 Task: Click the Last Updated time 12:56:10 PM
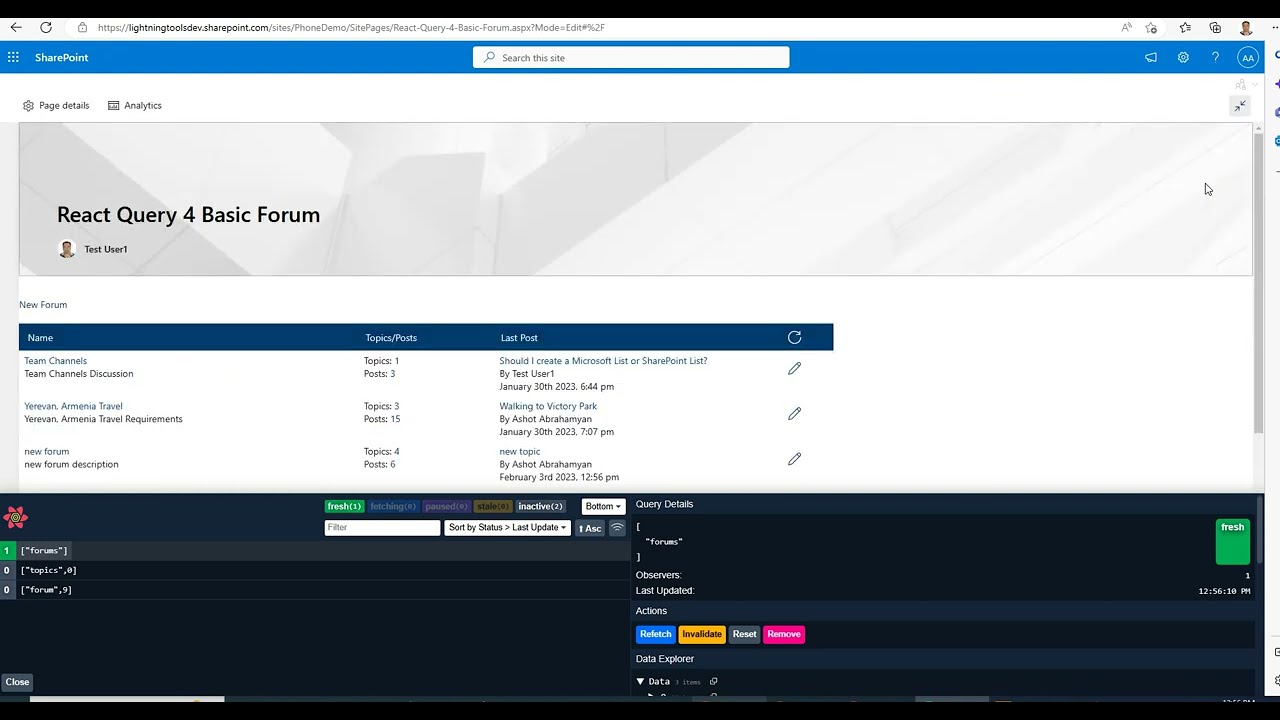[x=1224, y=591]
